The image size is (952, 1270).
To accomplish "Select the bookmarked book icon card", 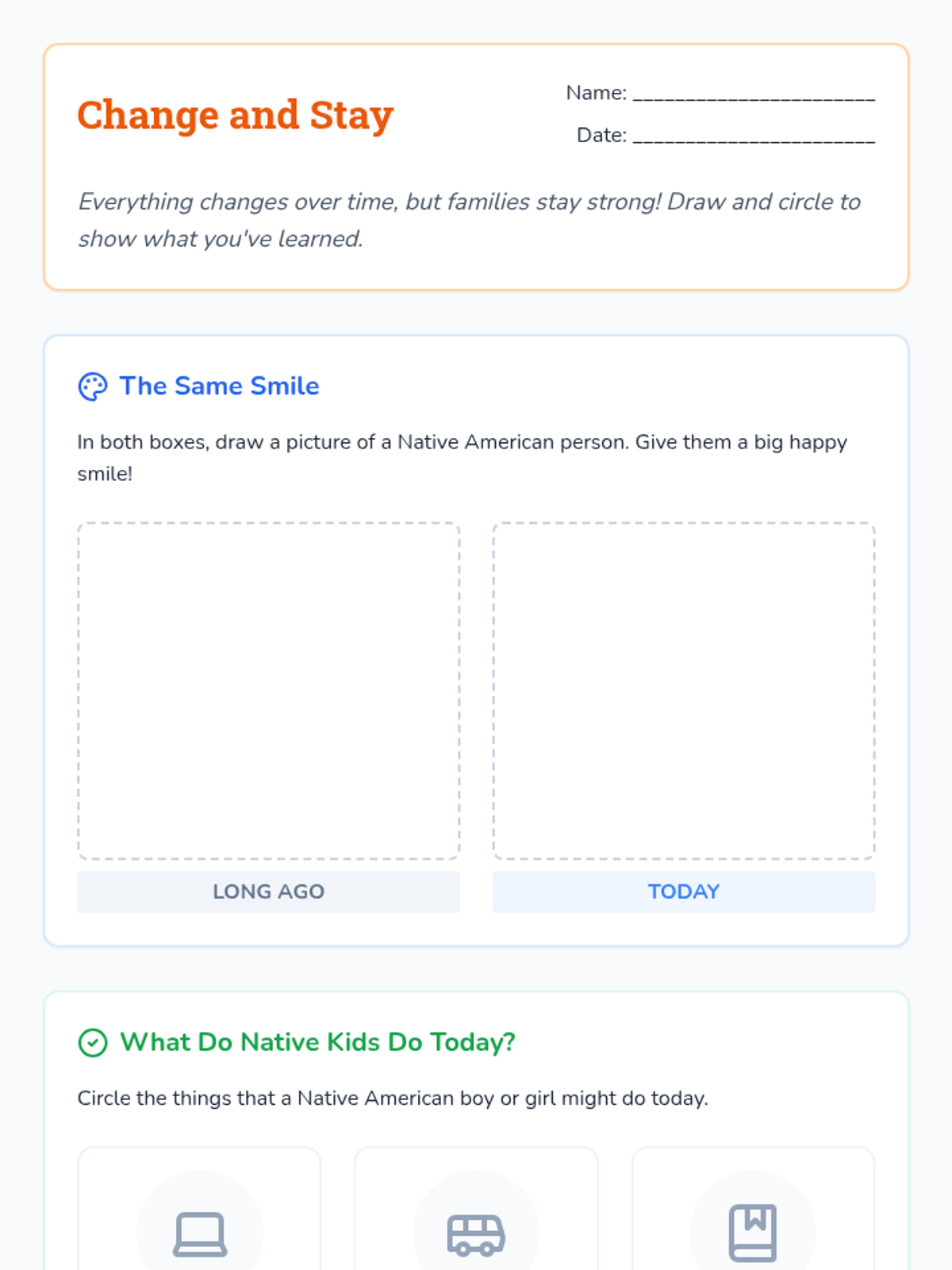I will (753, 1208).
